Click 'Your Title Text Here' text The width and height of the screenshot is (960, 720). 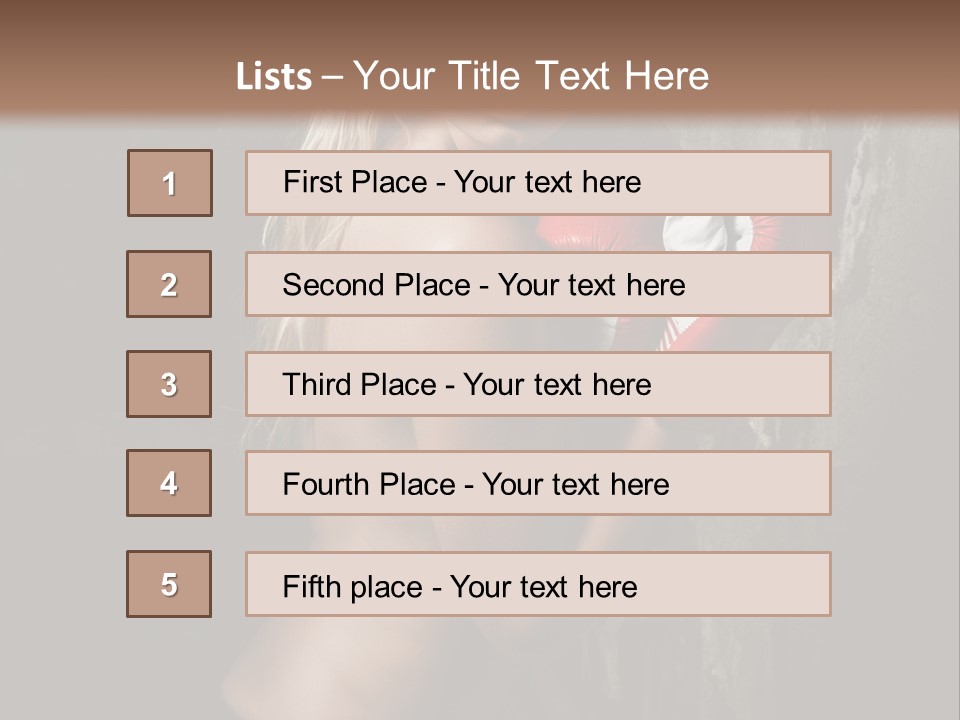tap(531, 76)
